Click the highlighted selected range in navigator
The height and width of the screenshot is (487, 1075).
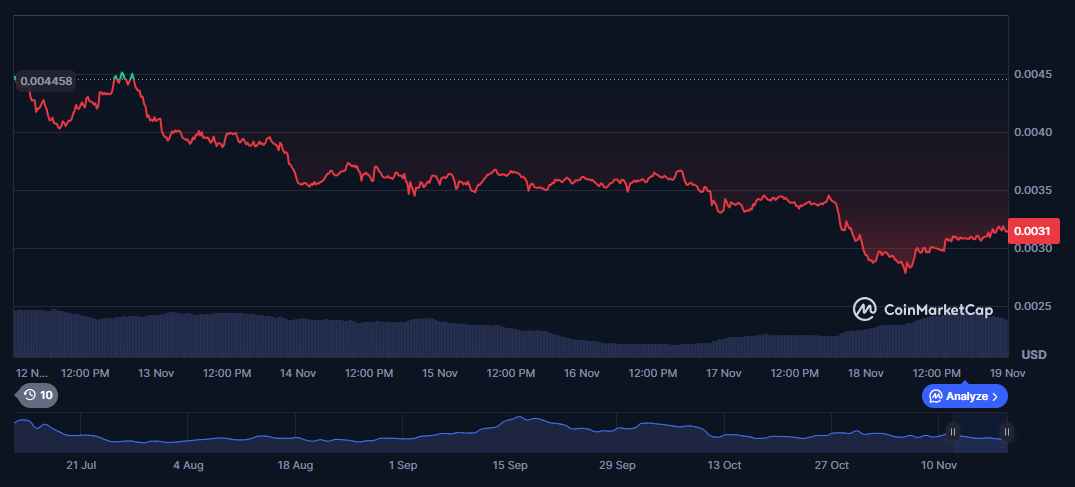(980, 432)
